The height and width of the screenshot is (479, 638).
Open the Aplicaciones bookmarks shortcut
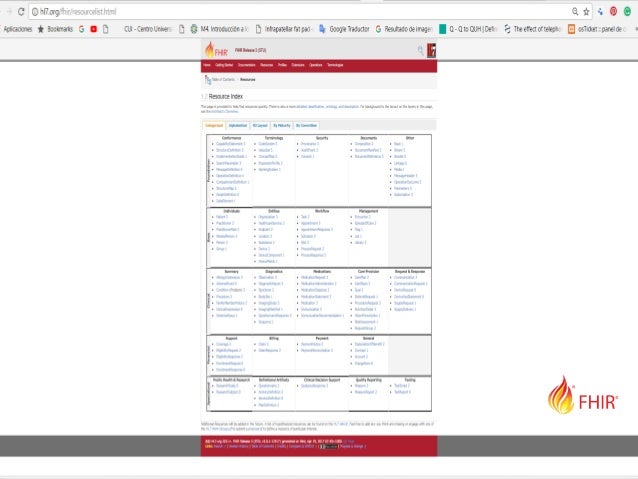[17, 29]
